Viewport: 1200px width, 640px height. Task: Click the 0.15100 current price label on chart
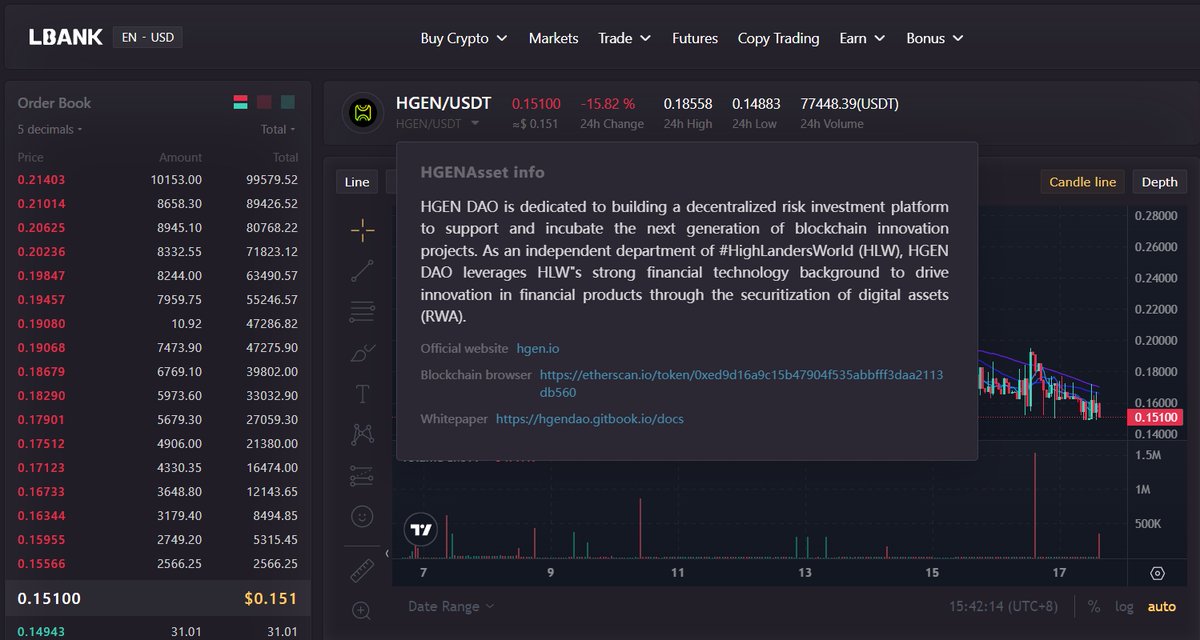click(x=1156, y=417)
